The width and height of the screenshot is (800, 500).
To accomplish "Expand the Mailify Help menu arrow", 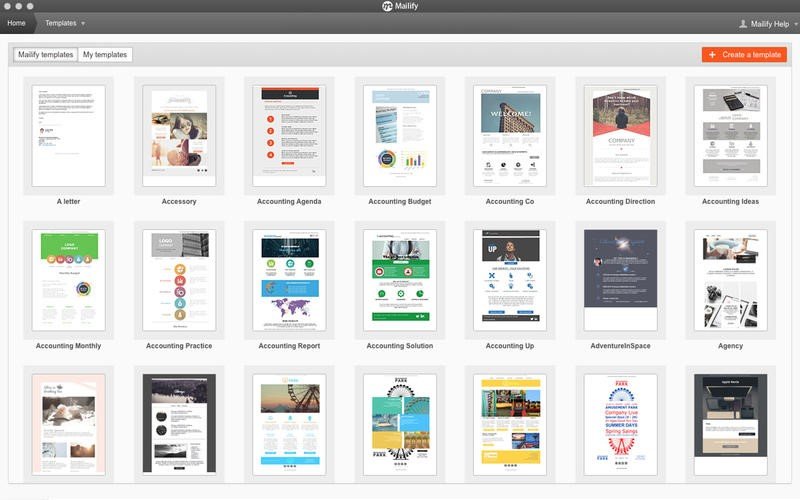I will [796, 24].
